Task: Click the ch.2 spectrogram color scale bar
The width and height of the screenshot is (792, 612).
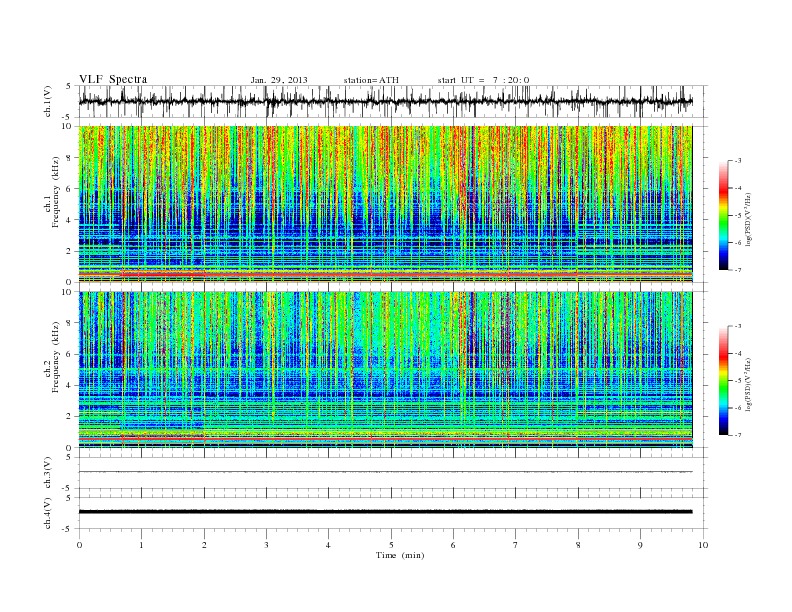Action: coord(723,381)
